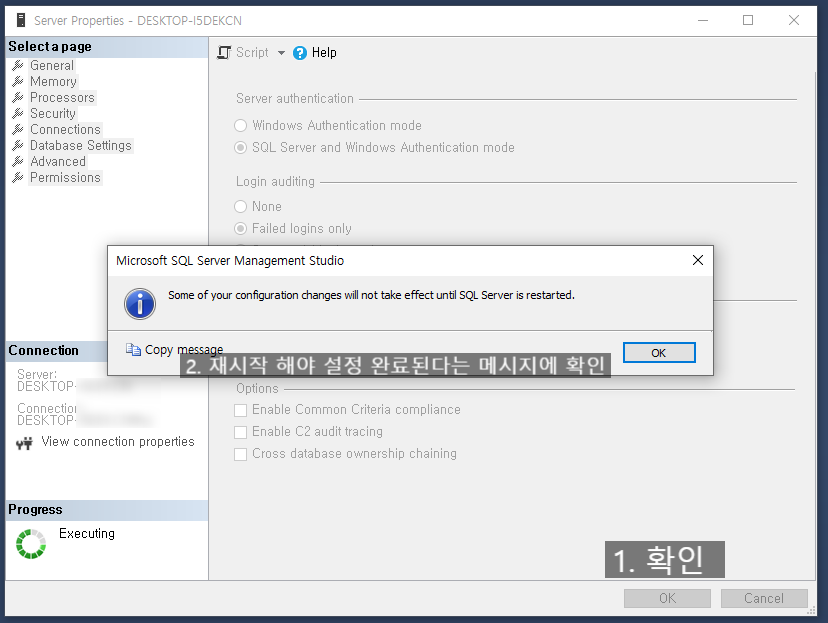Select Windows Authentication mode
Viewport: 828px width, 623px height.
point(240,126)
